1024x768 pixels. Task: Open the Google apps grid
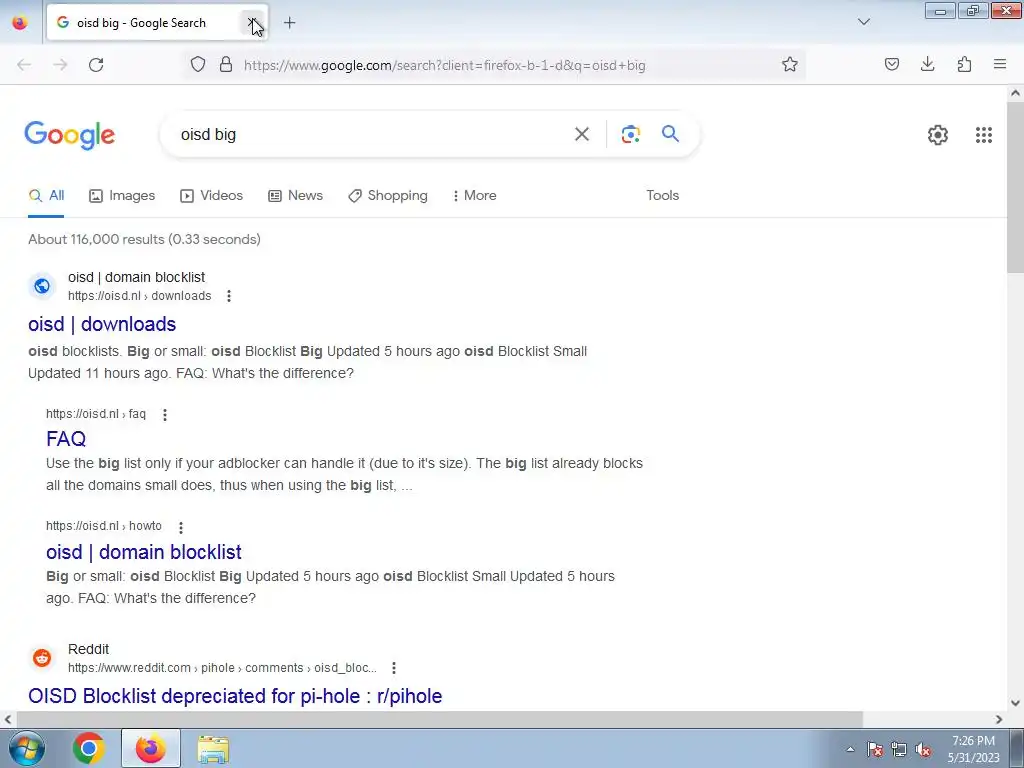pyautogui.click(x=984, y=135)
